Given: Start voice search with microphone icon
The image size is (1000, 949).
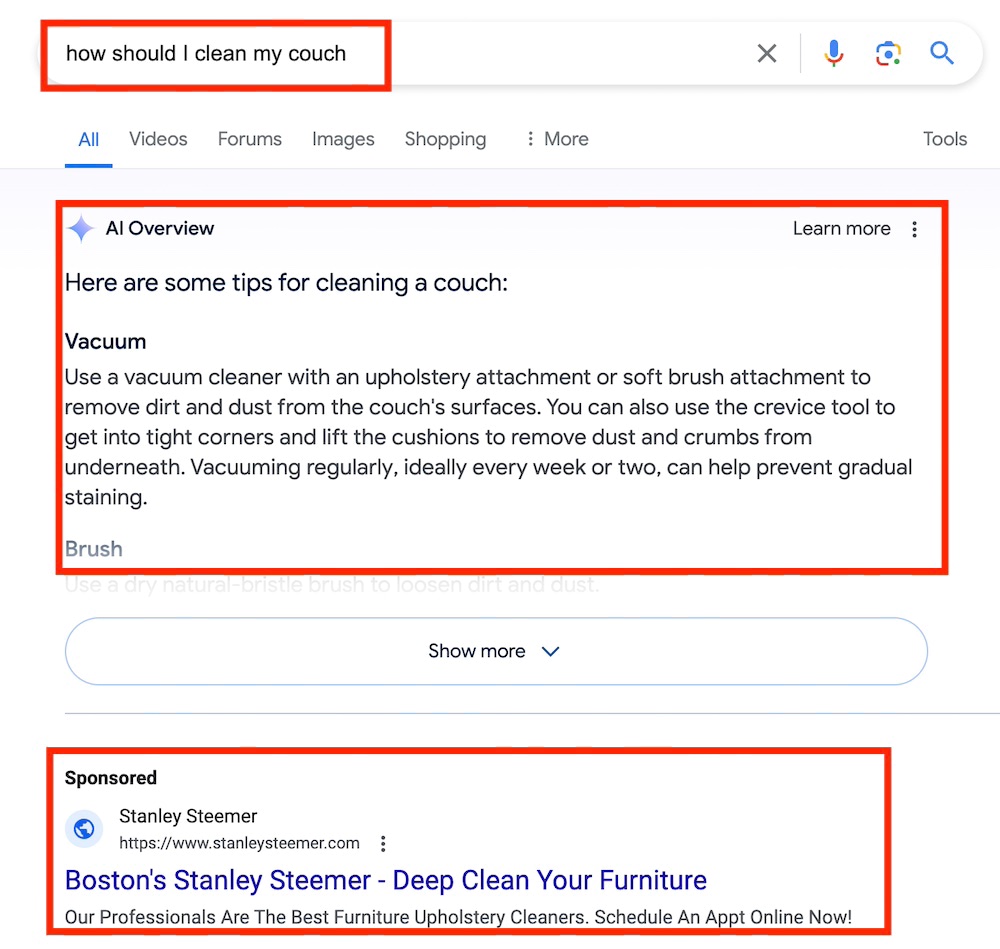Looking at the screenshot, I should tap(833, 53).
